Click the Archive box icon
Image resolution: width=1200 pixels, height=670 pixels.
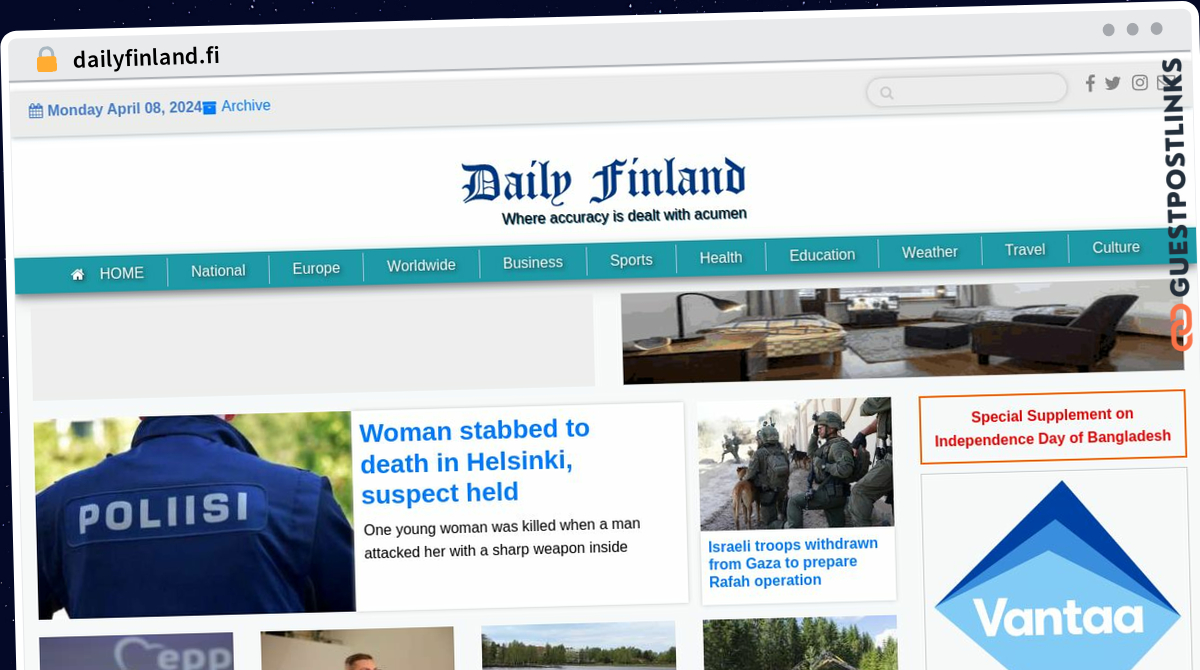pos(210,107)
